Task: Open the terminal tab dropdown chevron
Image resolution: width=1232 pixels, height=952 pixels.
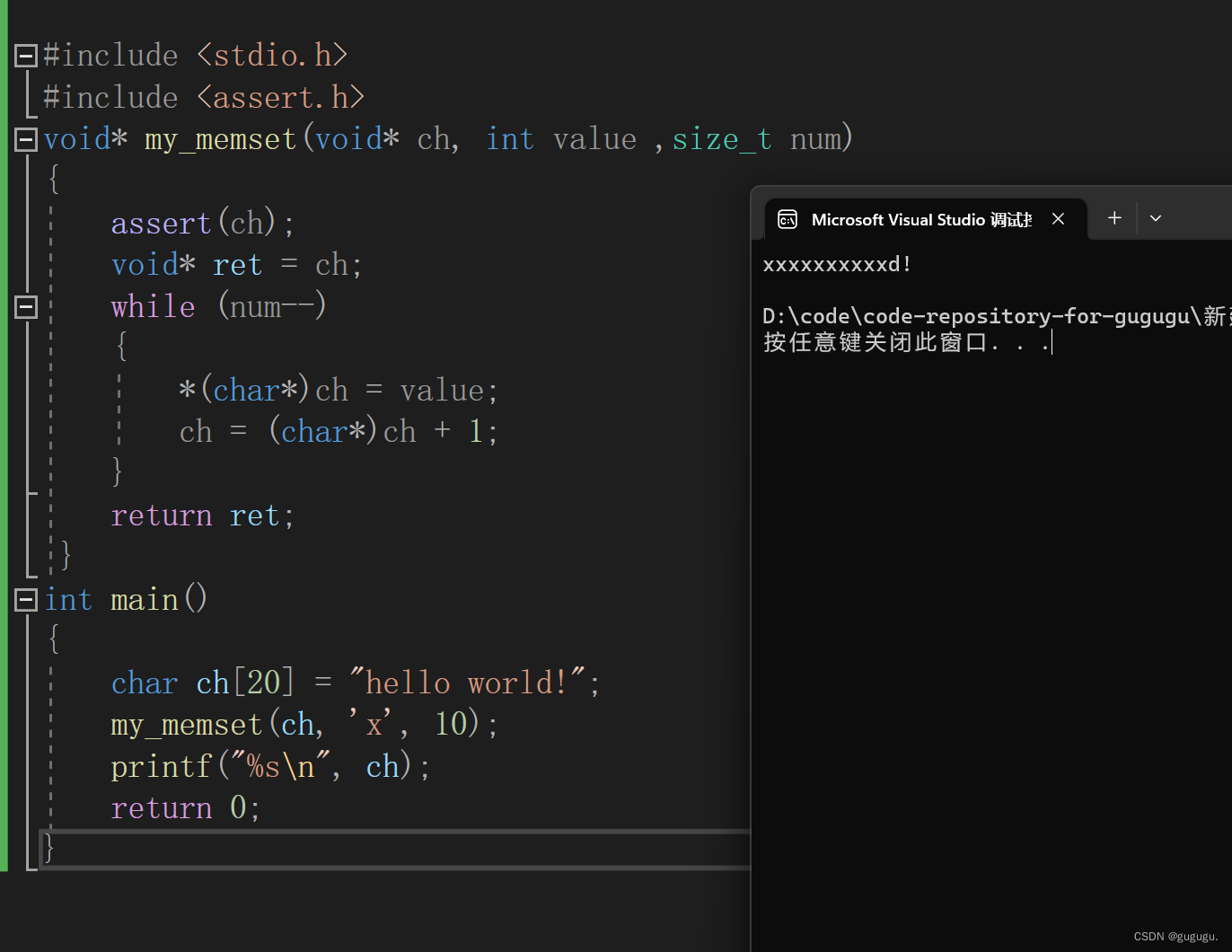Action: [1156, 218]
